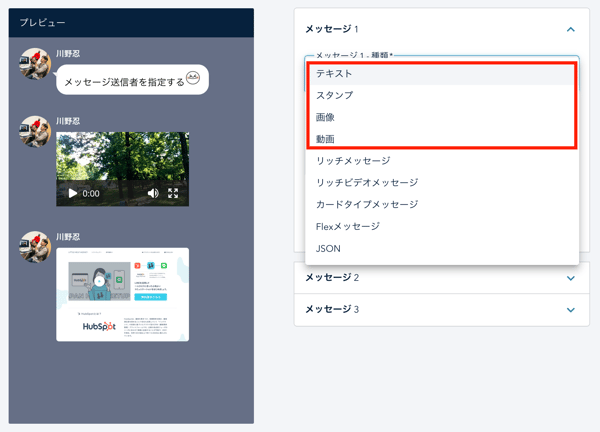Viewport: 600px width, 432px height.
Task: Select テキスト from the type dropdown
Action: (334, 73)
